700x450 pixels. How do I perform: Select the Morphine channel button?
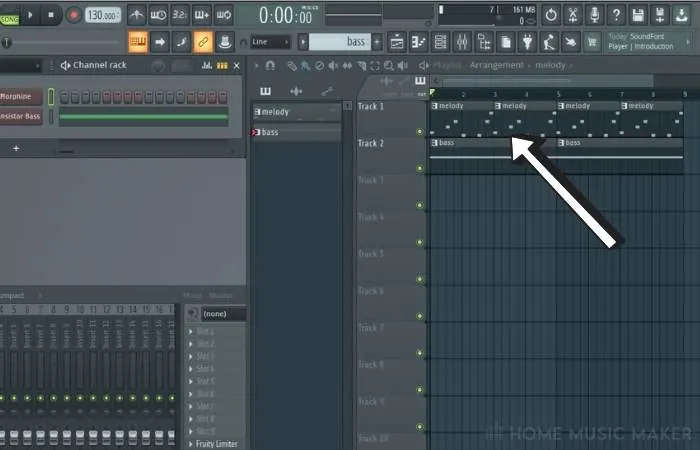click(21, 96)
